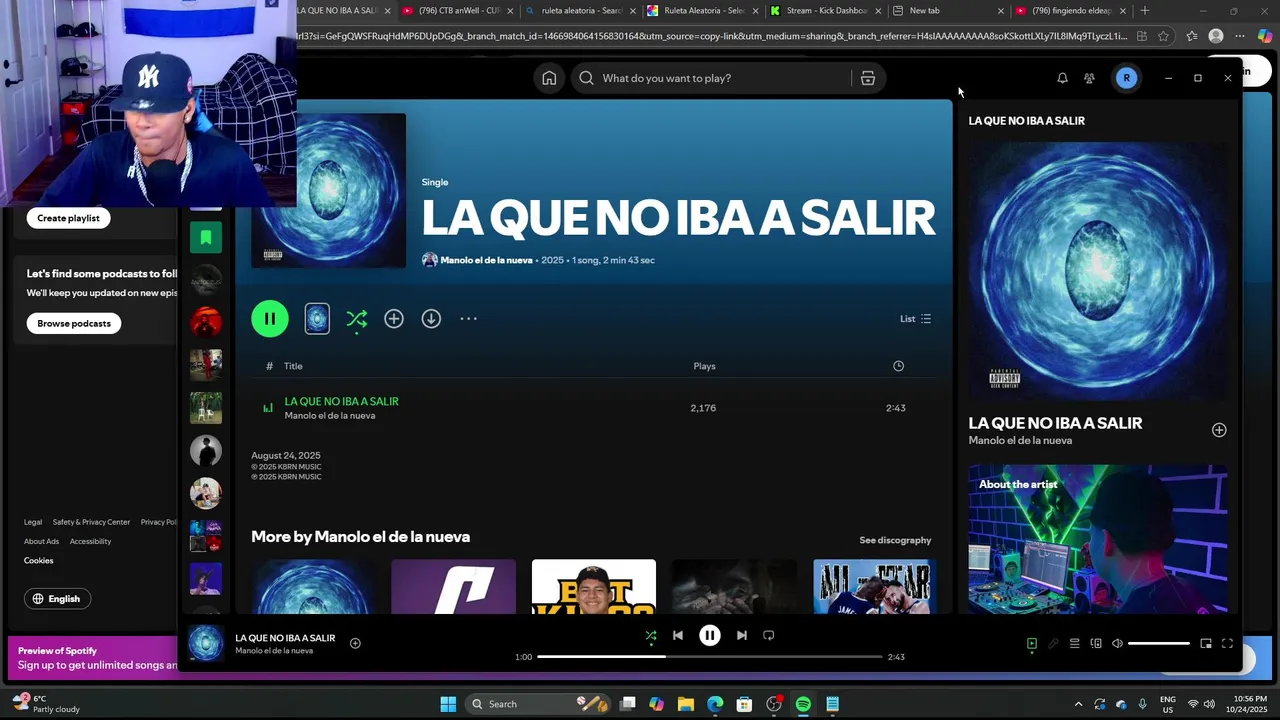Open About the artist card

click(1097, 538)
